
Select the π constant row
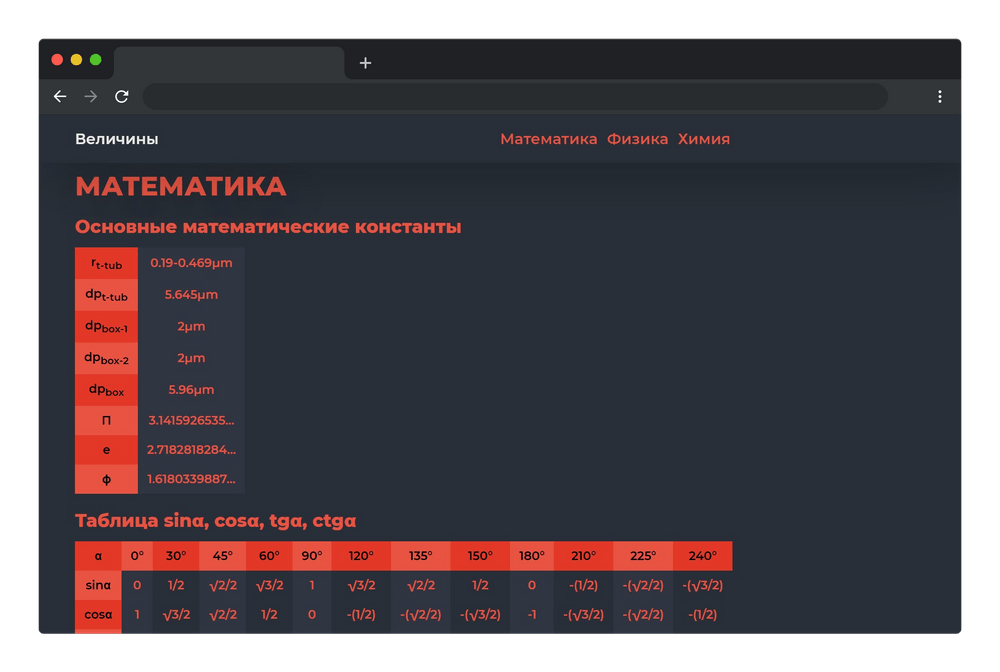[106, 420]
